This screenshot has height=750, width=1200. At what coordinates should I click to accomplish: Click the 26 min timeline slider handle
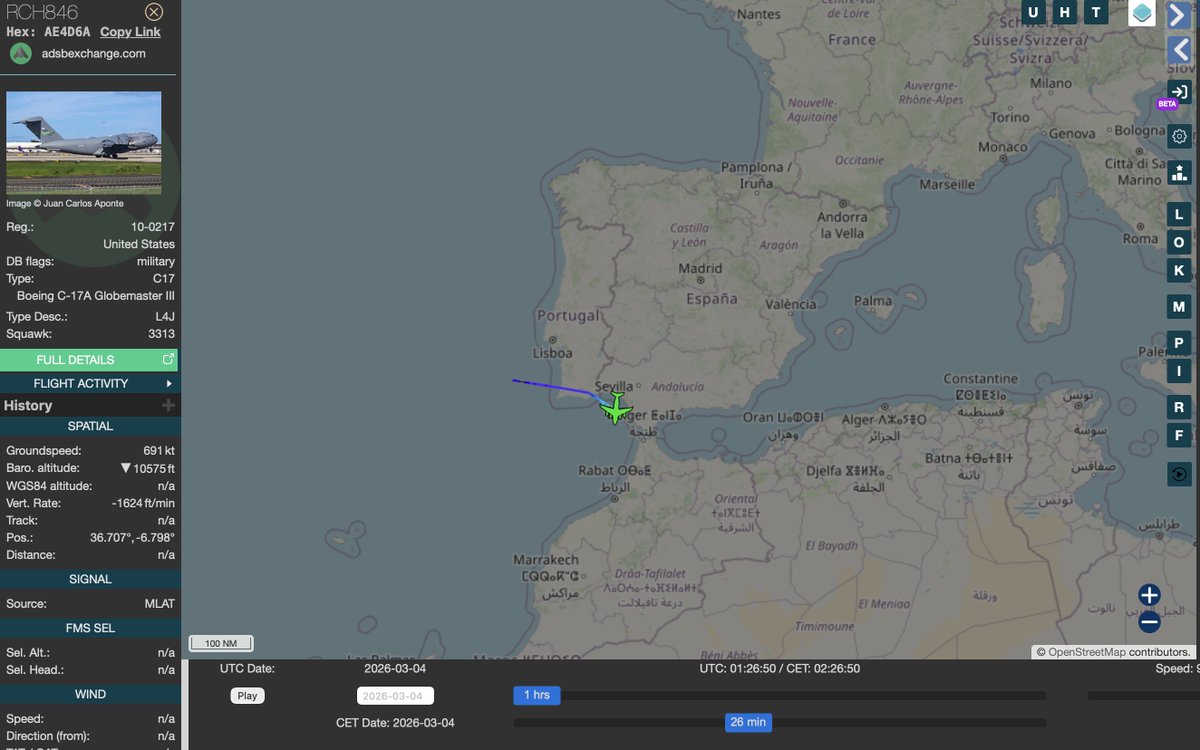[748, 722]
